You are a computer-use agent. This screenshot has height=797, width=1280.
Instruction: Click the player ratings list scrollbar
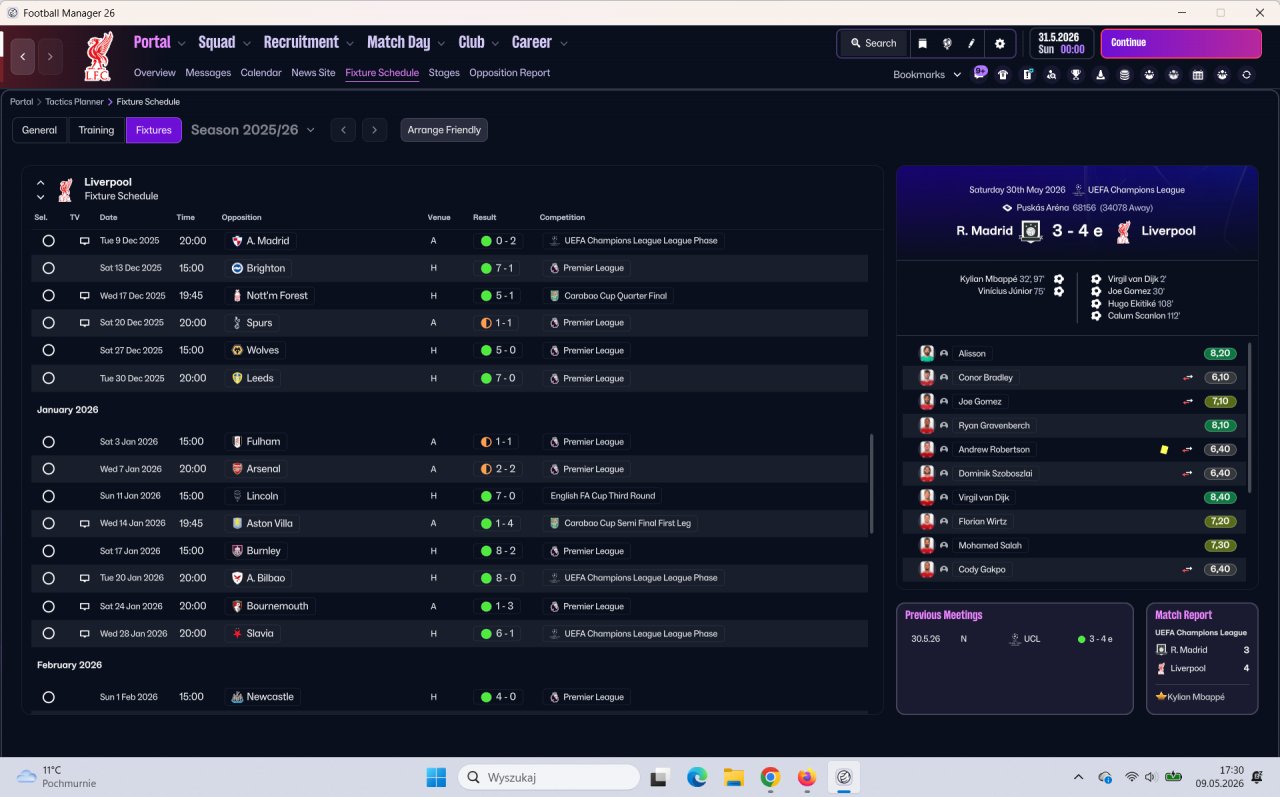[1250, 417]
